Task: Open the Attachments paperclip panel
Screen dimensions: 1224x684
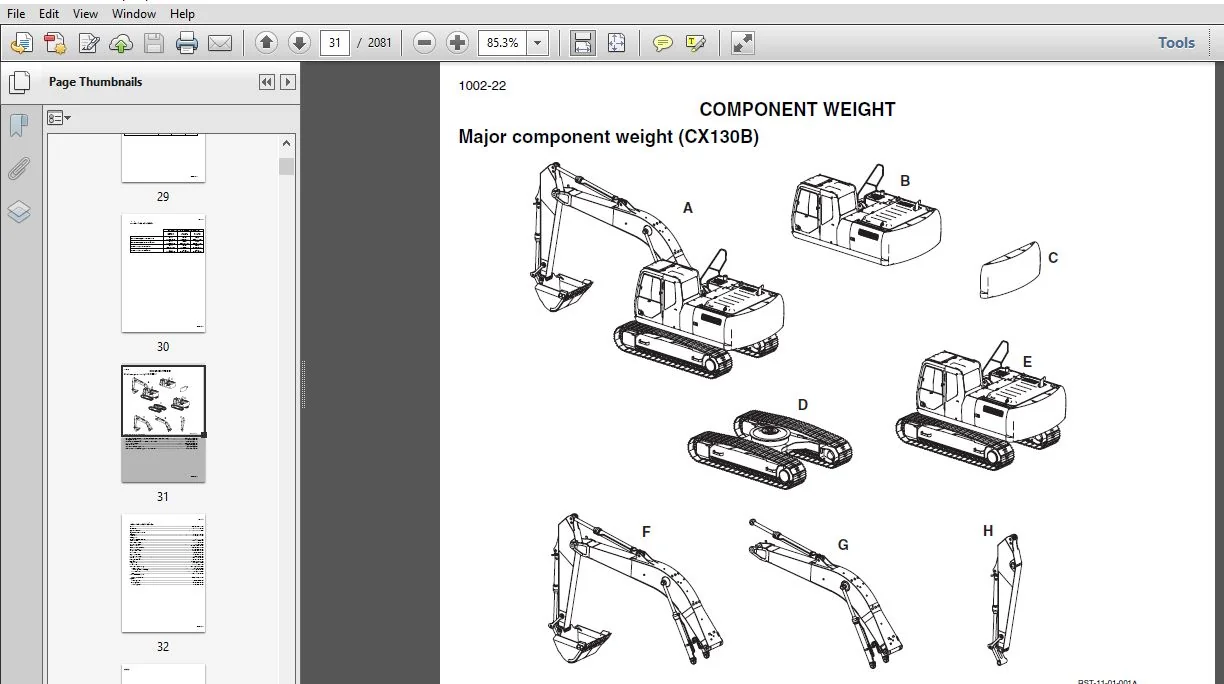Action: click(x=19, y=169)
